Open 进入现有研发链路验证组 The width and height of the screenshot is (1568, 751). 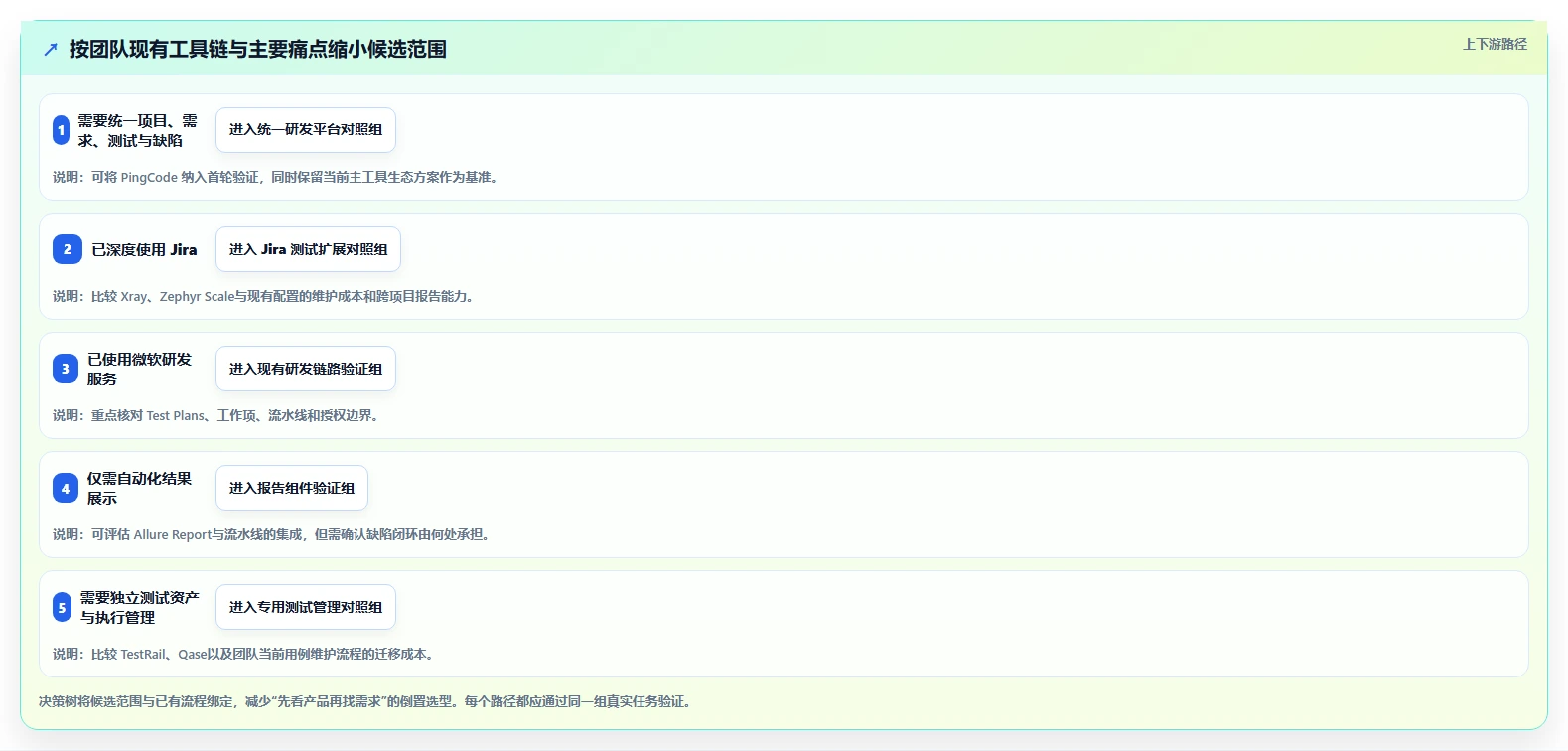pos(306,369)
